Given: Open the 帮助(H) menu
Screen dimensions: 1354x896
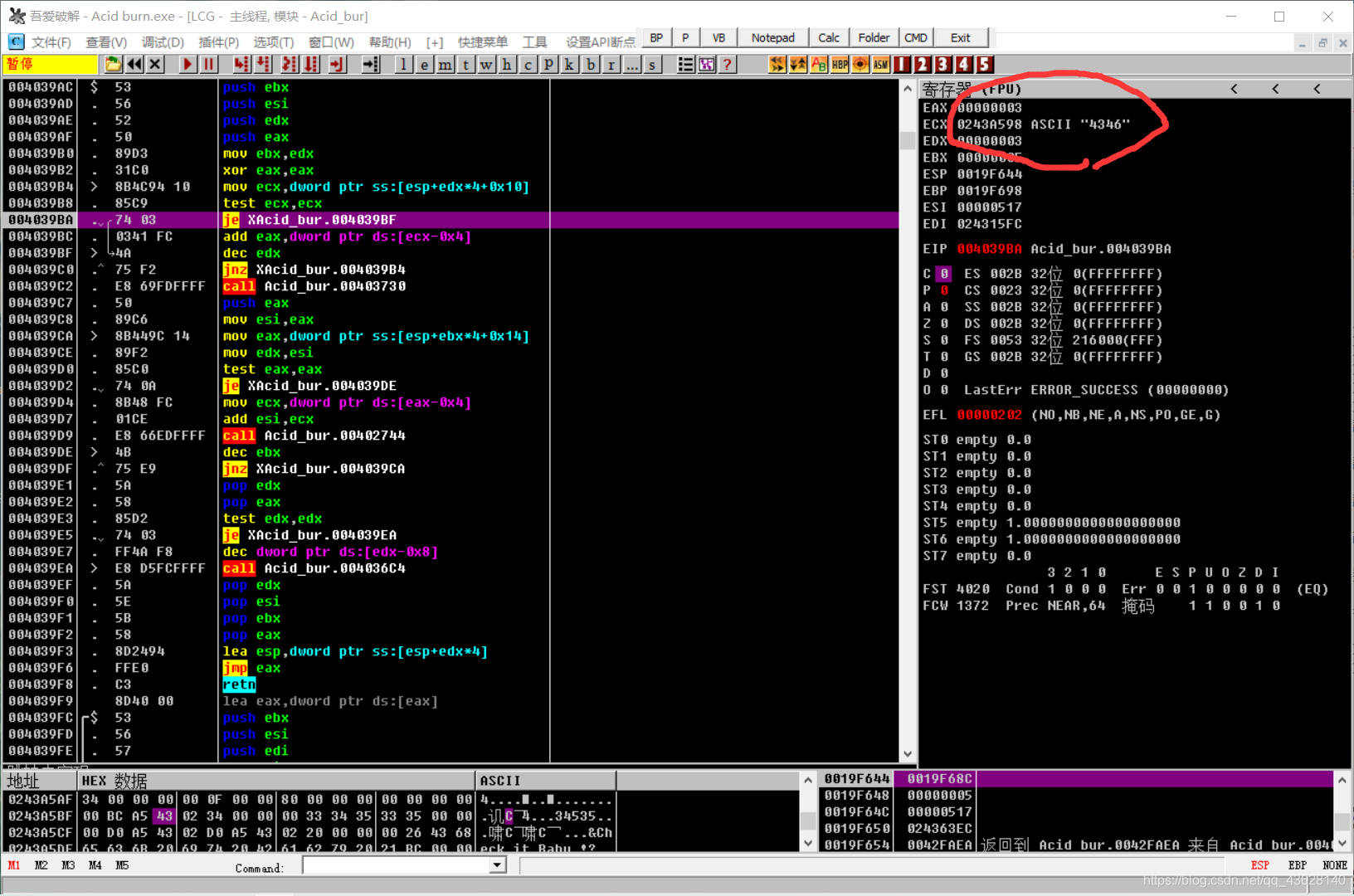Looking at the screenshot, I should point(390,42).
